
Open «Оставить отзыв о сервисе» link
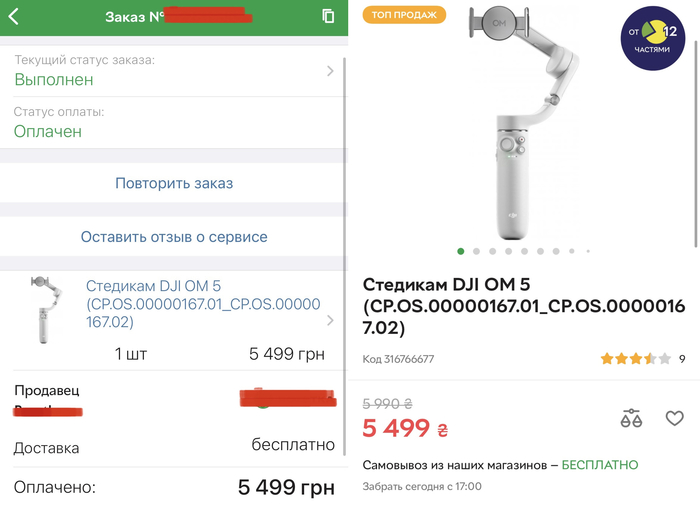click(x=174, y=237)
